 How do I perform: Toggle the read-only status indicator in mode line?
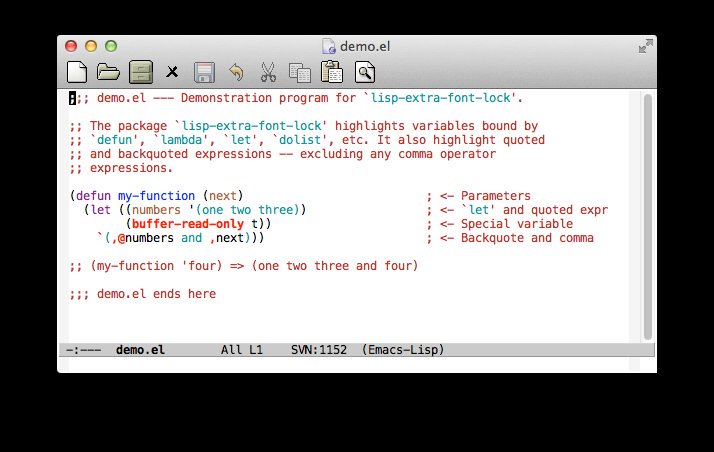(x=85, y=350)
